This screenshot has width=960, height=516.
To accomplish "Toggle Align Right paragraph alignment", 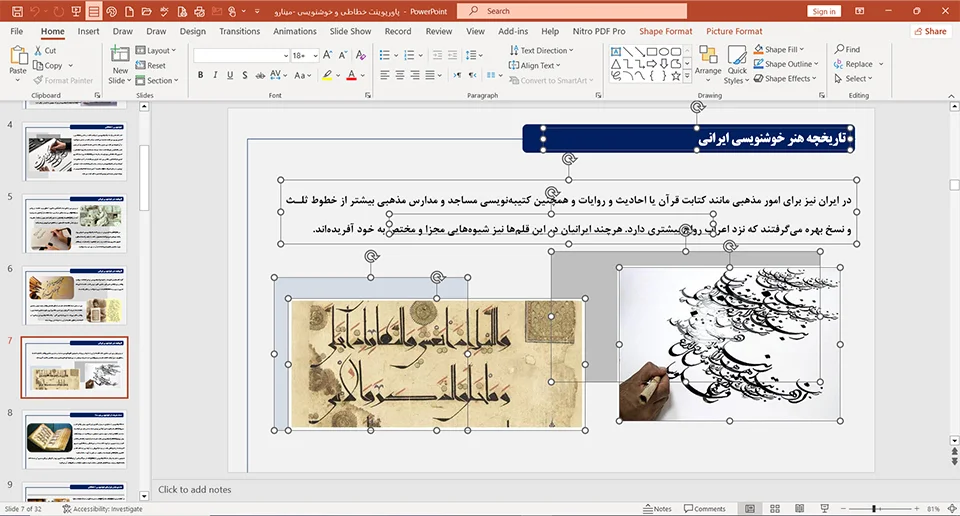I will coord(415,75).
